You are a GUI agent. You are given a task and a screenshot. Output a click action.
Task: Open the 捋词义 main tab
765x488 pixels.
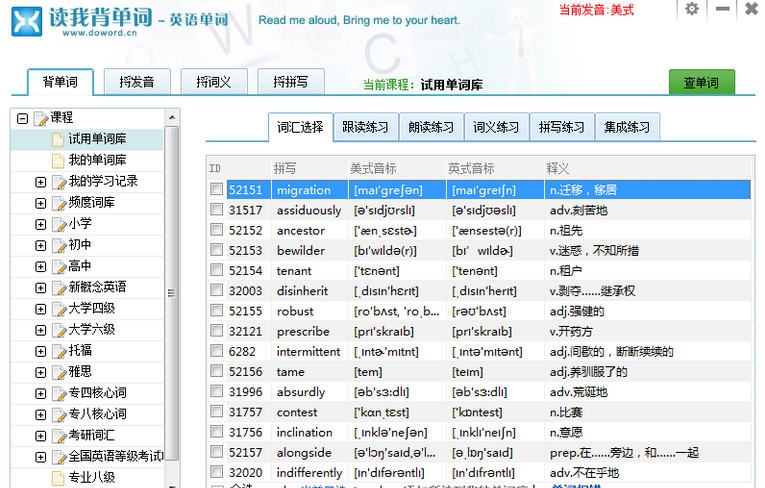(214, 82)
